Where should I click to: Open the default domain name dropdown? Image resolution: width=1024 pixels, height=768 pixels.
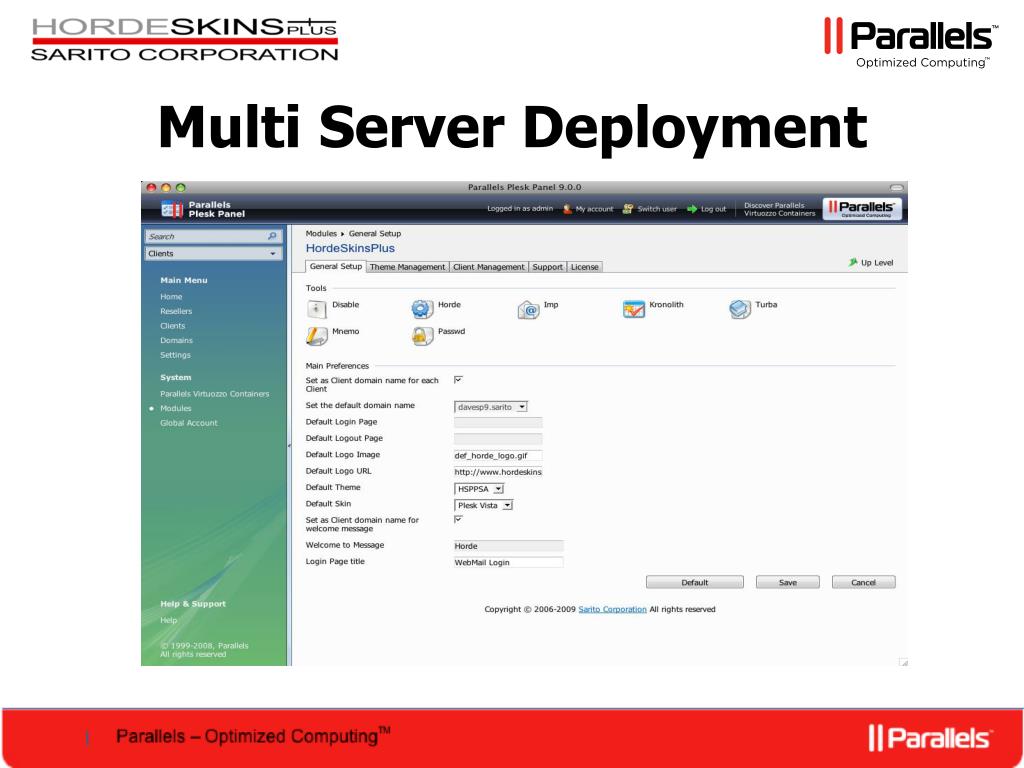point(490,407)
